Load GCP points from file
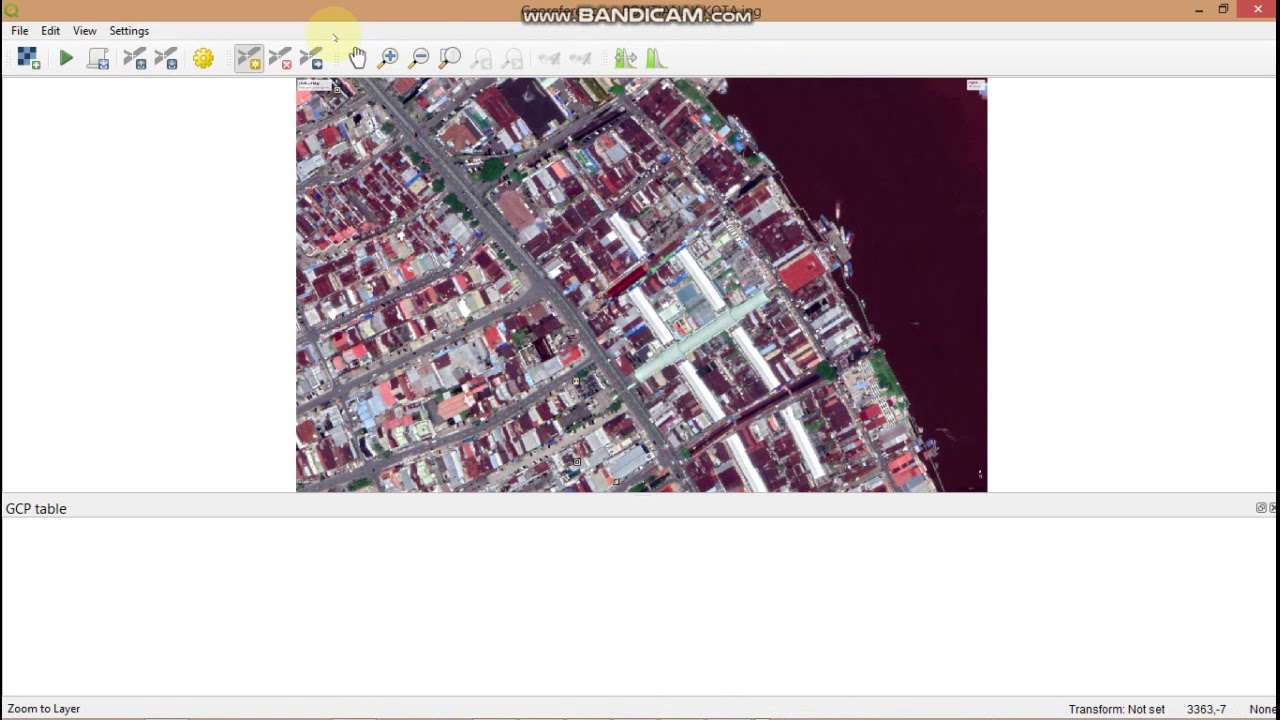The height and width of the screenshot is (720, 1280). pyautogui.click(x=135, y=59)
